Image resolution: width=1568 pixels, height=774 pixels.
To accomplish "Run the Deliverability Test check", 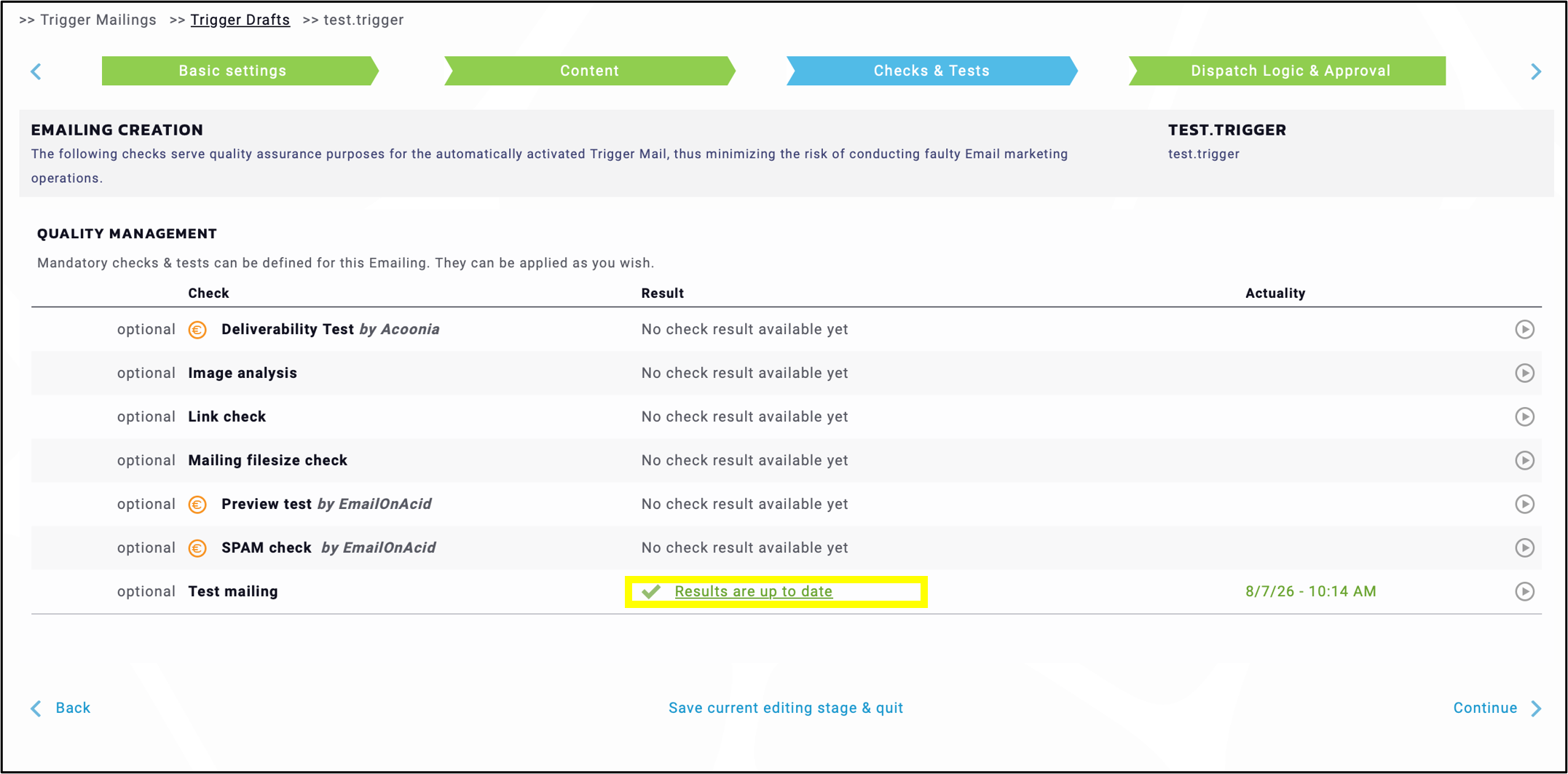I will (1524, 329).
